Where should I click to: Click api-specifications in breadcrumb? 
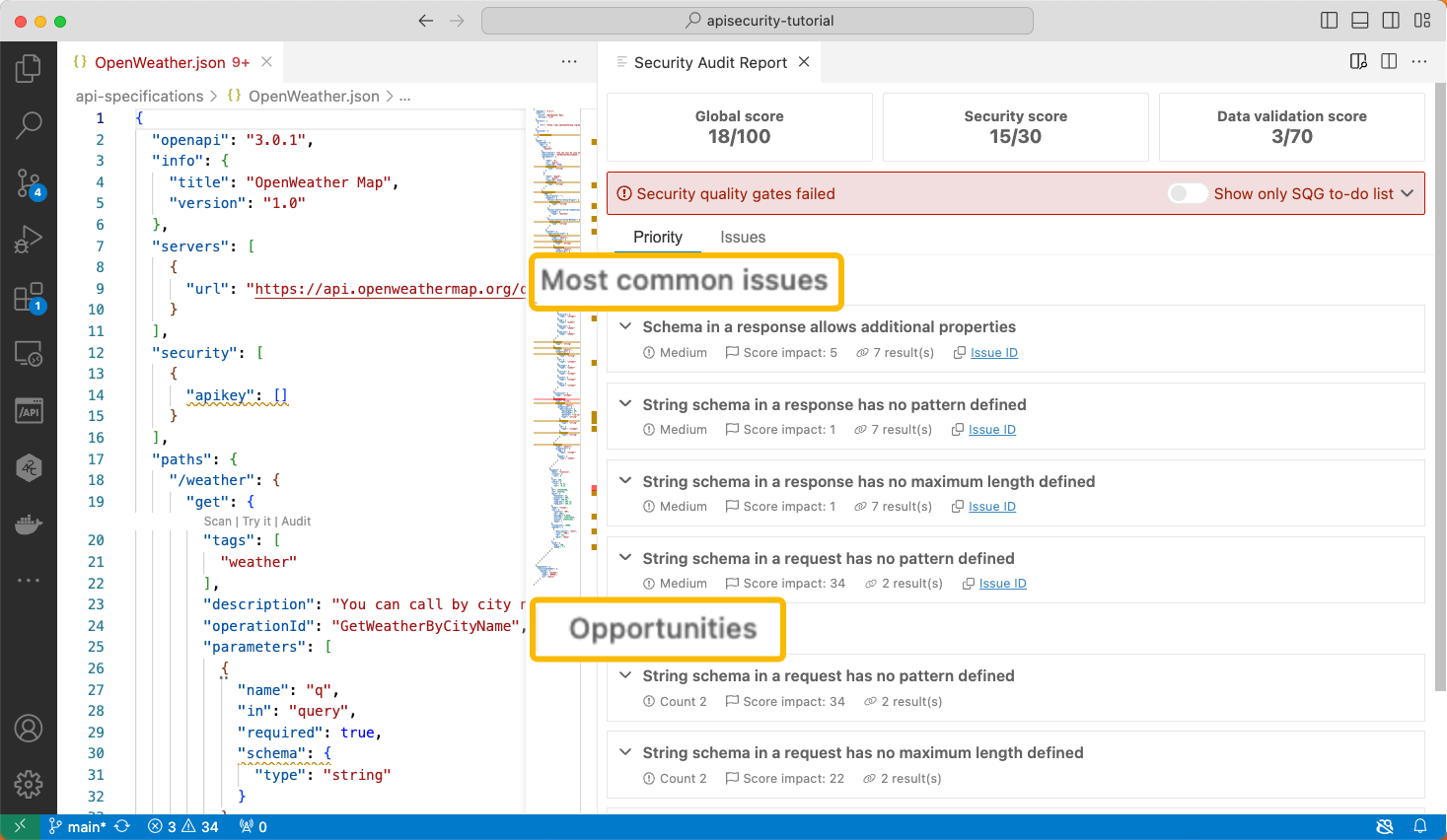[x=140, y=96]
